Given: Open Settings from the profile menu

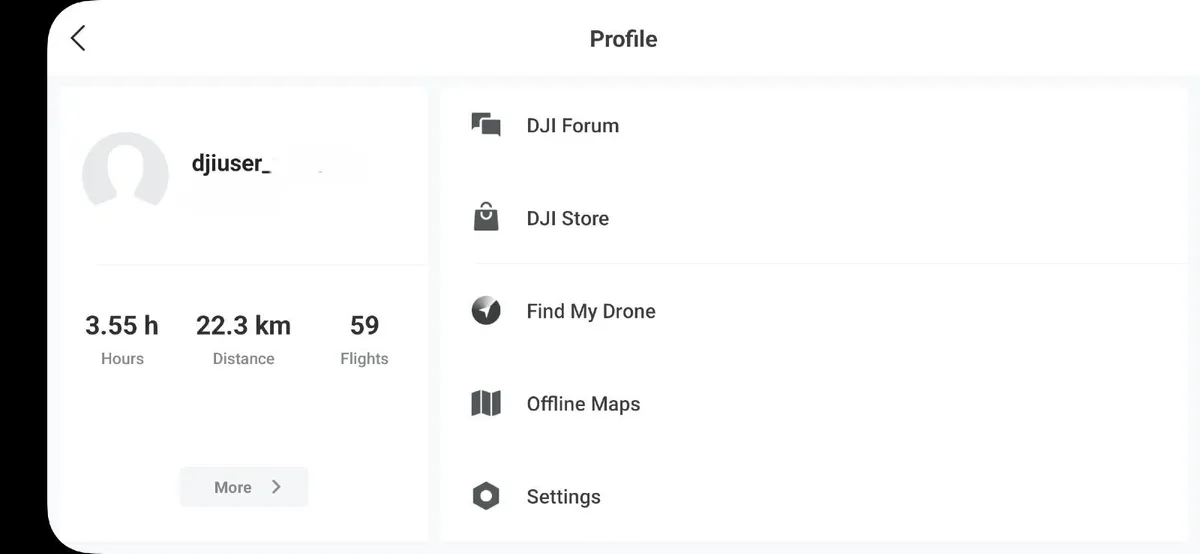Looking at the screenshot, I should tap(813, 496).
